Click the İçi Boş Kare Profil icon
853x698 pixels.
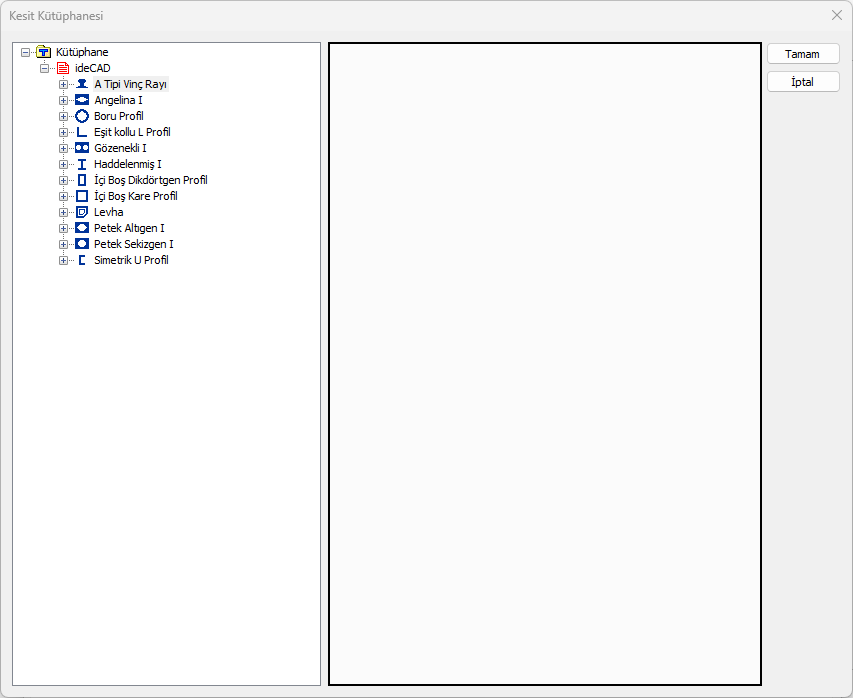coord(82,196)
